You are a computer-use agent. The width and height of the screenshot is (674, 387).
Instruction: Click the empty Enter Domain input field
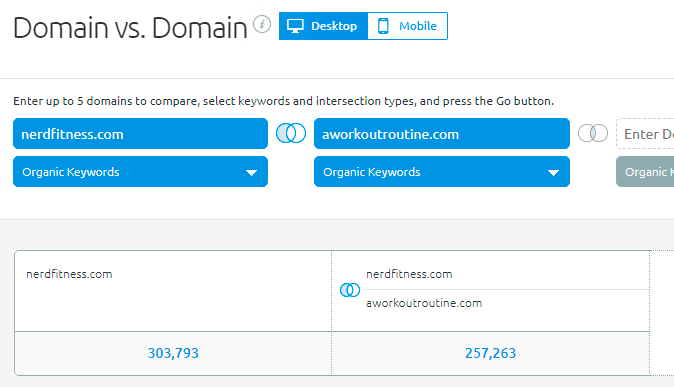(x=645, y=134)
